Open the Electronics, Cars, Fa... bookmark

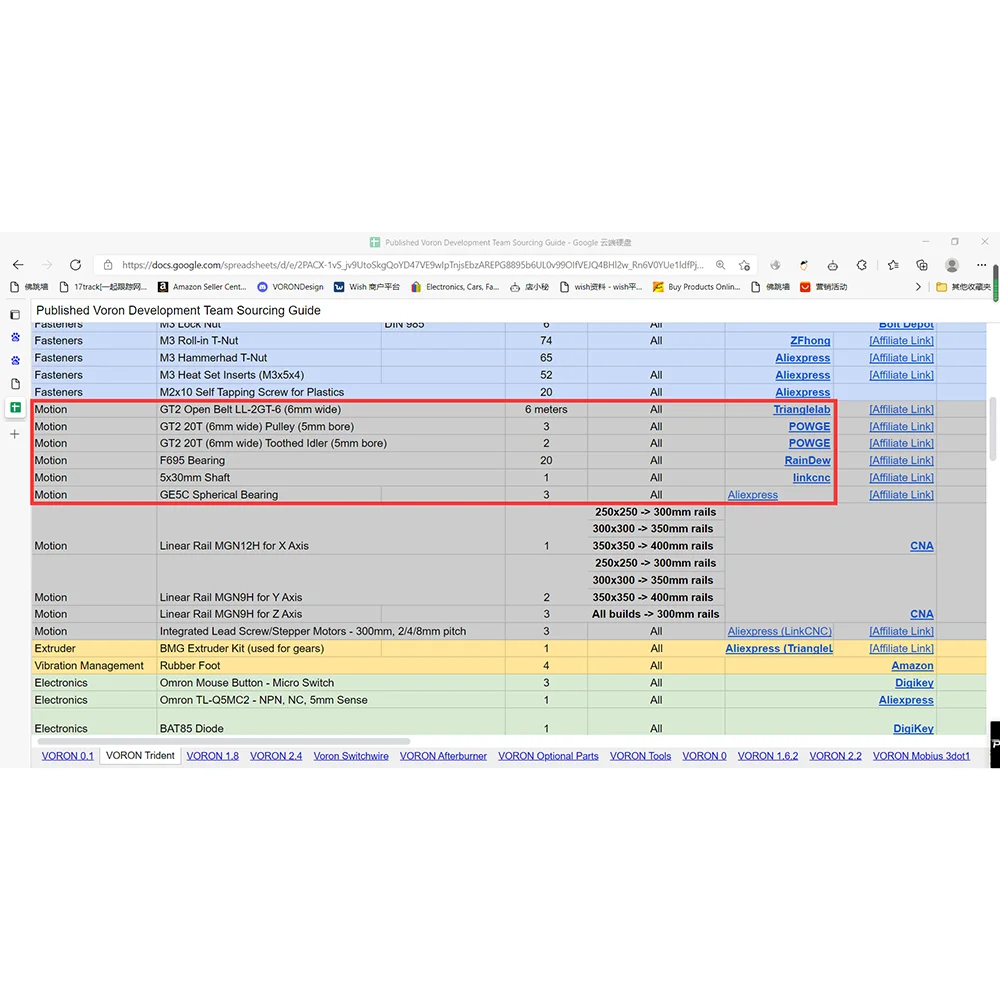click(455, 287)
